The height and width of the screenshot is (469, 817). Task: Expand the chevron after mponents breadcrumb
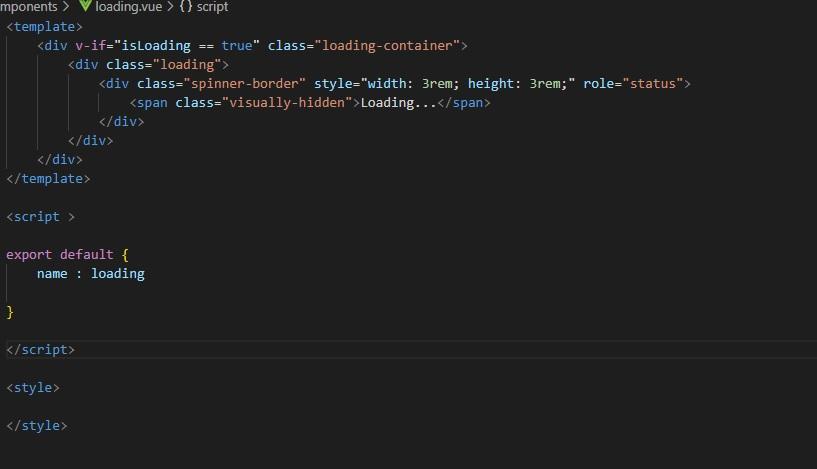pos(66,7)
